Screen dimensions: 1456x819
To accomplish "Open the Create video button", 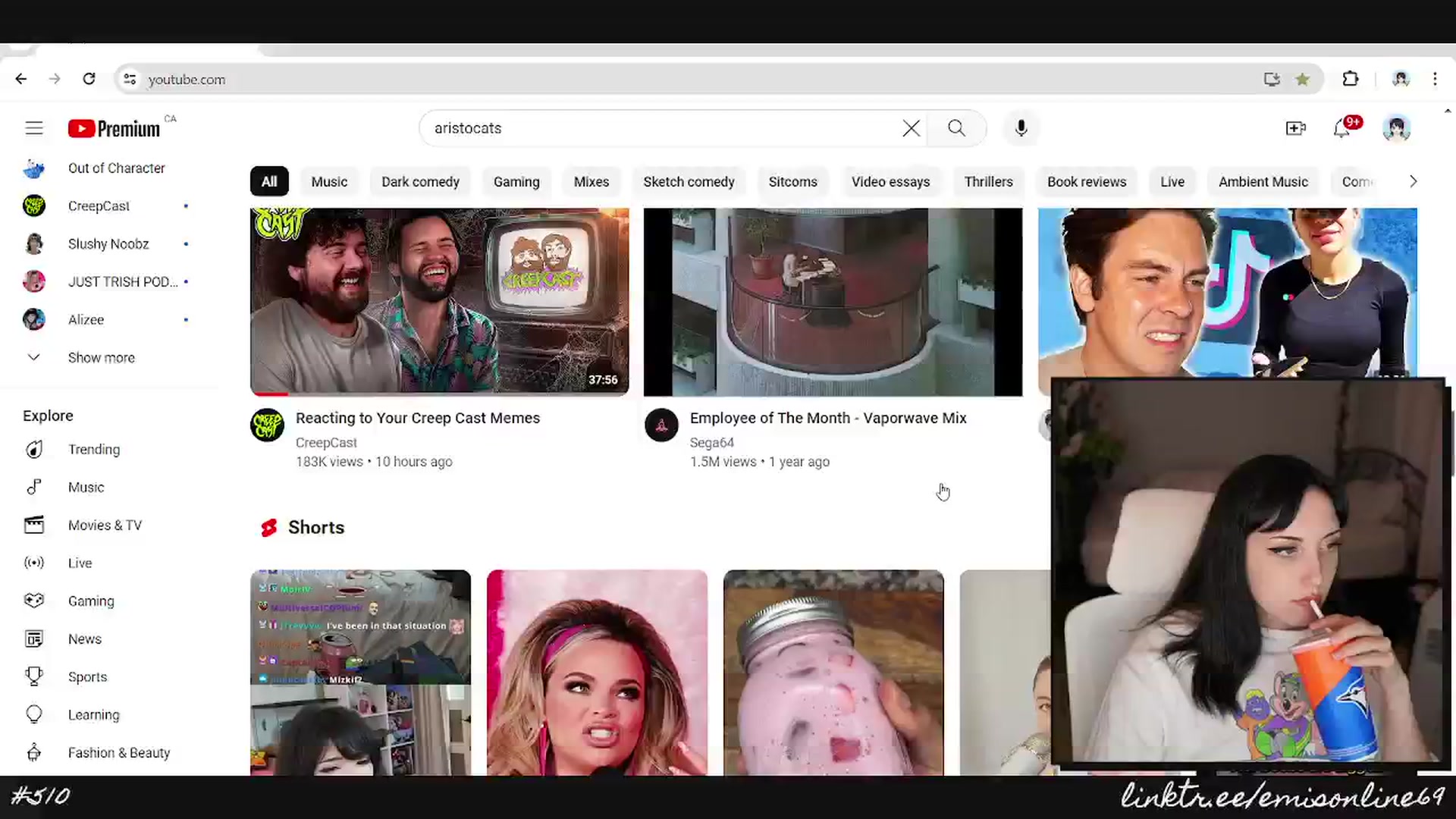I will (1296, 128).
